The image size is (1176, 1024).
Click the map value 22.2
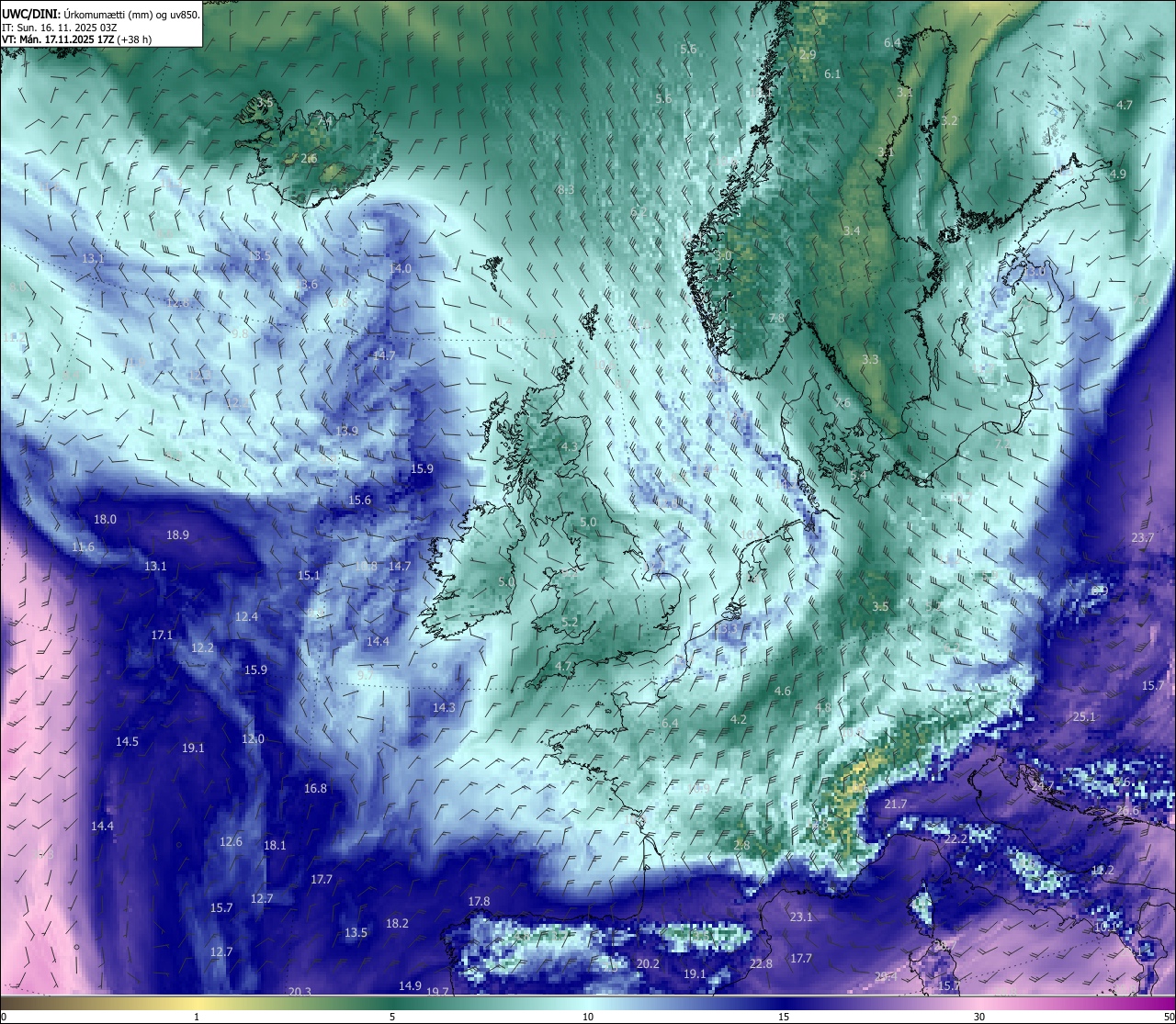[955, 838]
